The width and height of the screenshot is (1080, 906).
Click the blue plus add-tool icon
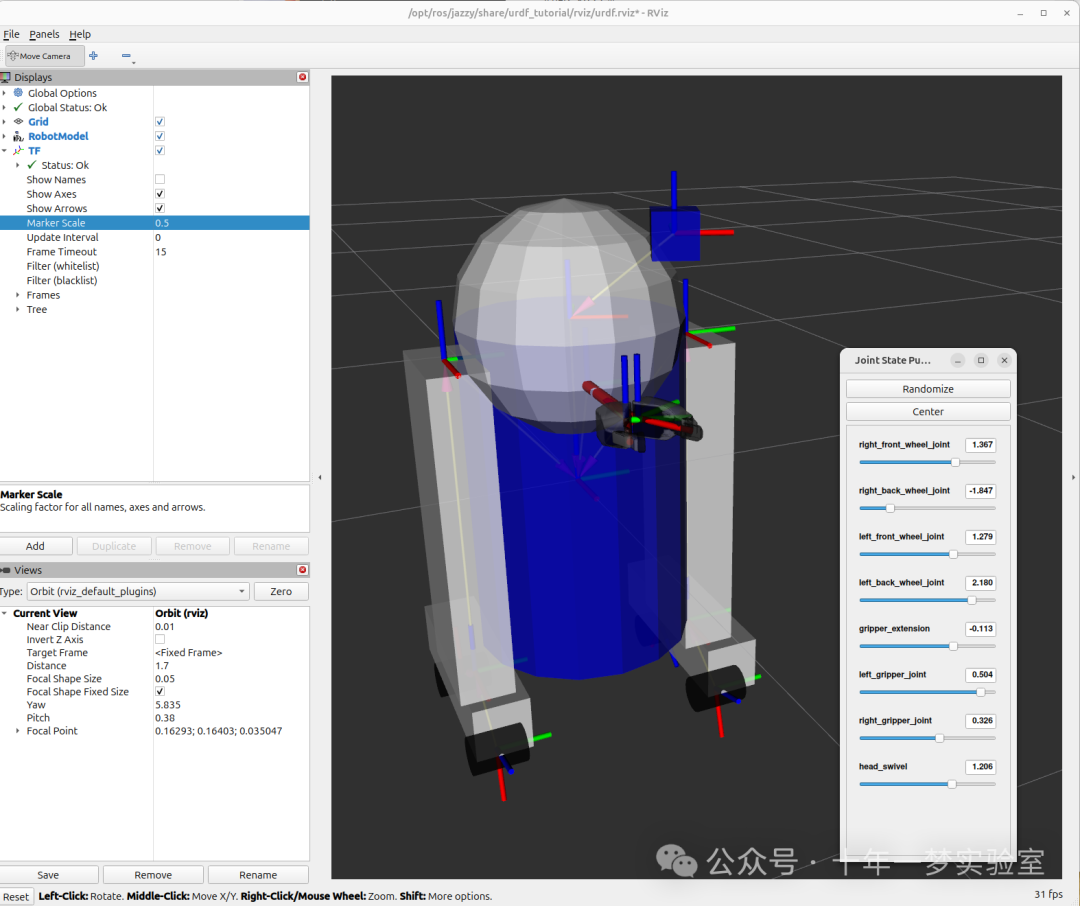[x=94, y=56]
